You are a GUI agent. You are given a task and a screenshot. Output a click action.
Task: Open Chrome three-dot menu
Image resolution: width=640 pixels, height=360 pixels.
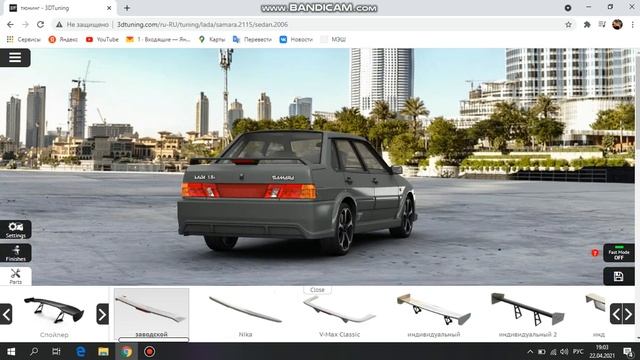(x=633, y=24)
